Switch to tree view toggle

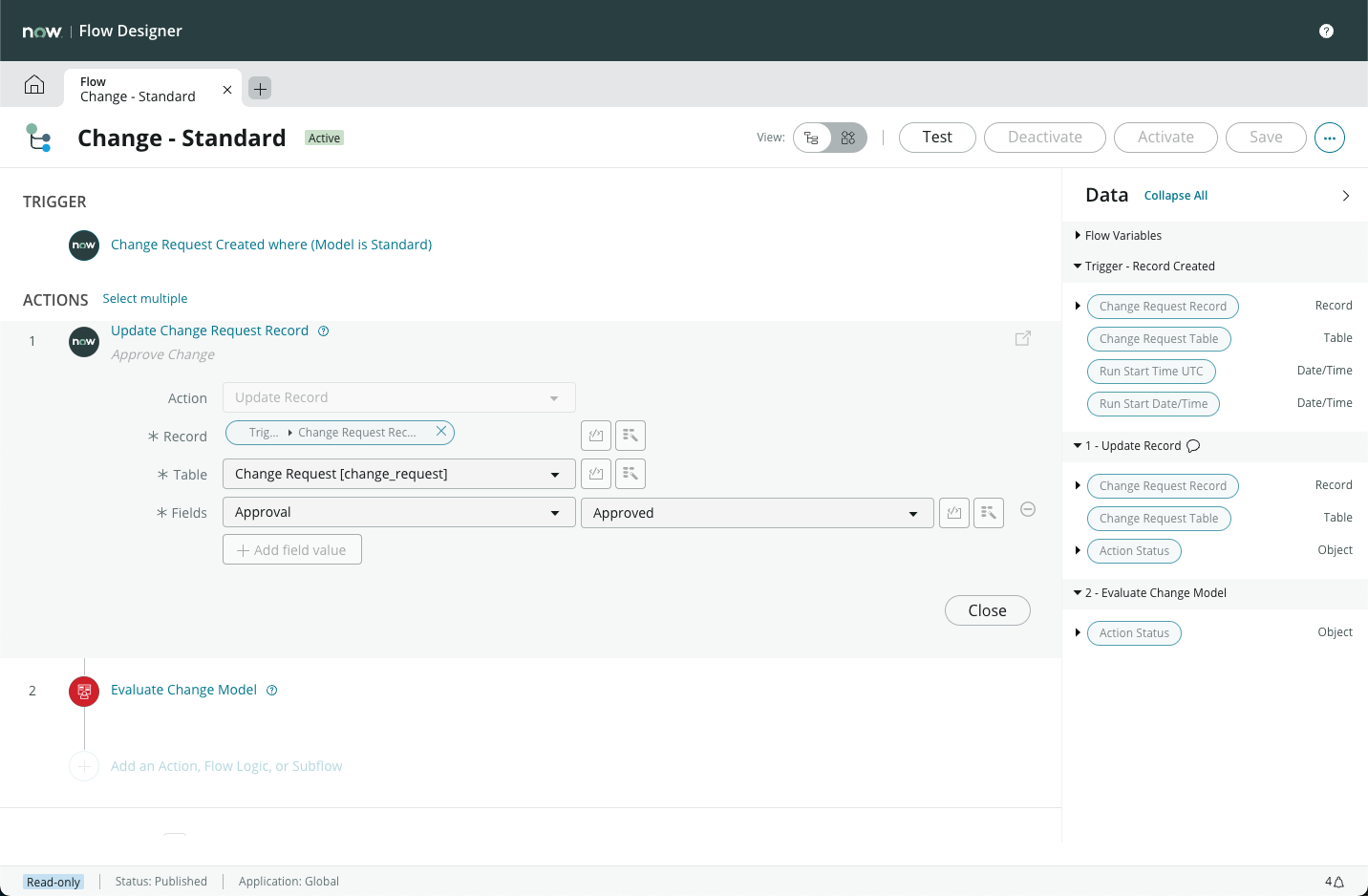click(x=812, y=138)
